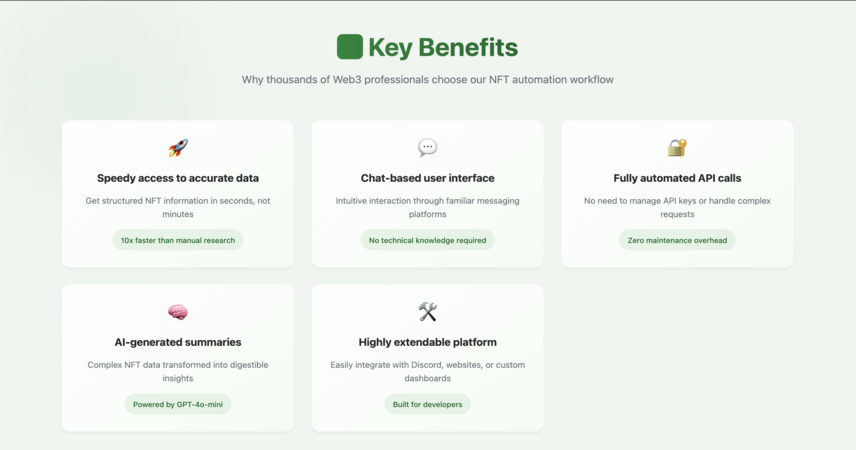This screenshot has width=856, height=450.
Task: Click the pink brain icon
Action: 178,312
